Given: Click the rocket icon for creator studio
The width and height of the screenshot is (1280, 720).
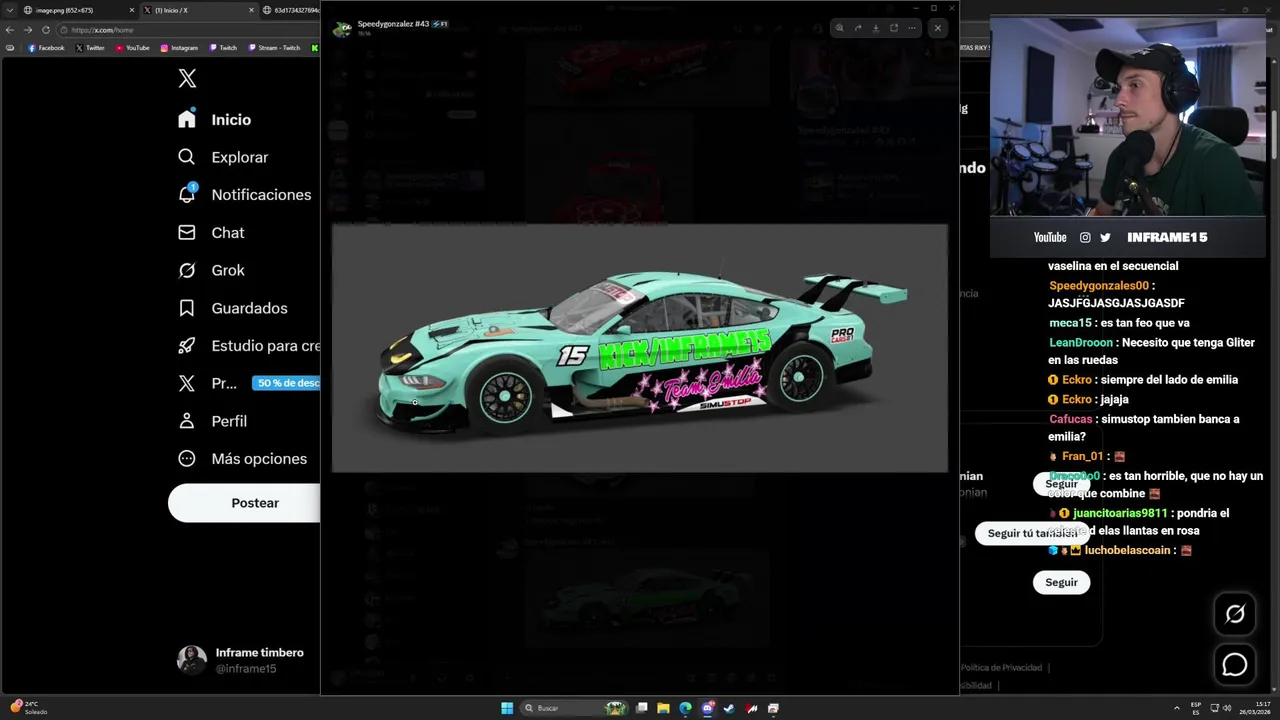Looking at the screenshot, I should pos(187,346).
